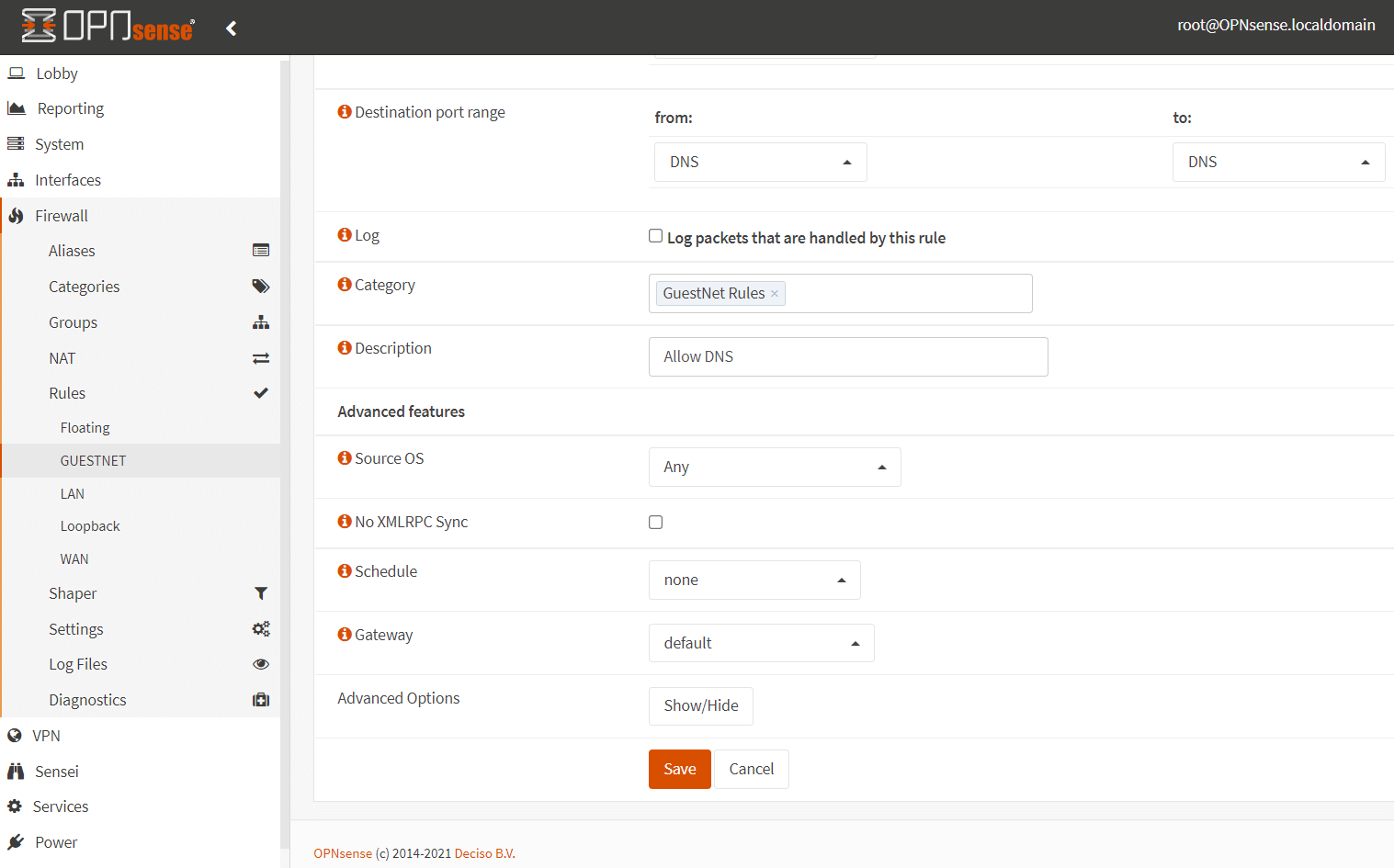Show help via Destination port range info icon
The image size is (1394, 868).
tap(345, 112)
